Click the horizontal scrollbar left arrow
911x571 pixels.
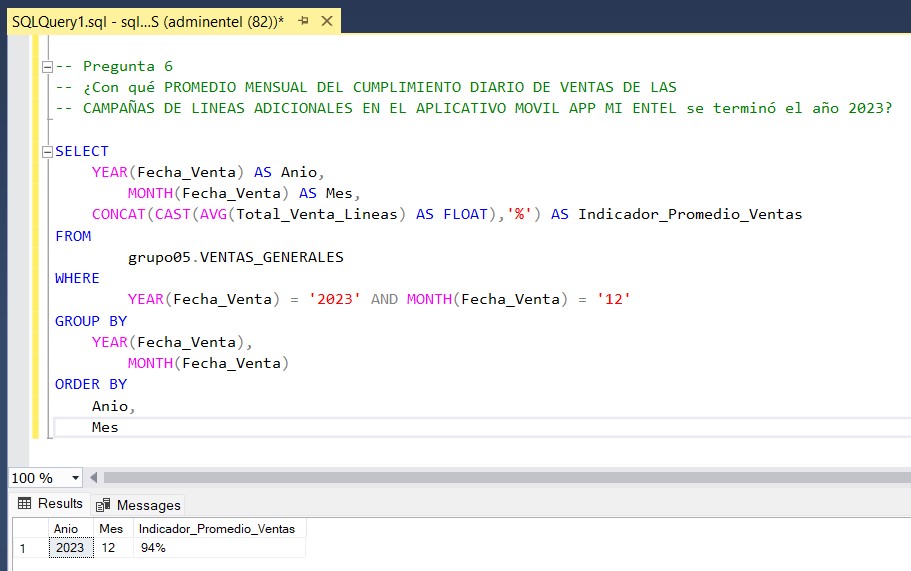(x=94, y=478)
